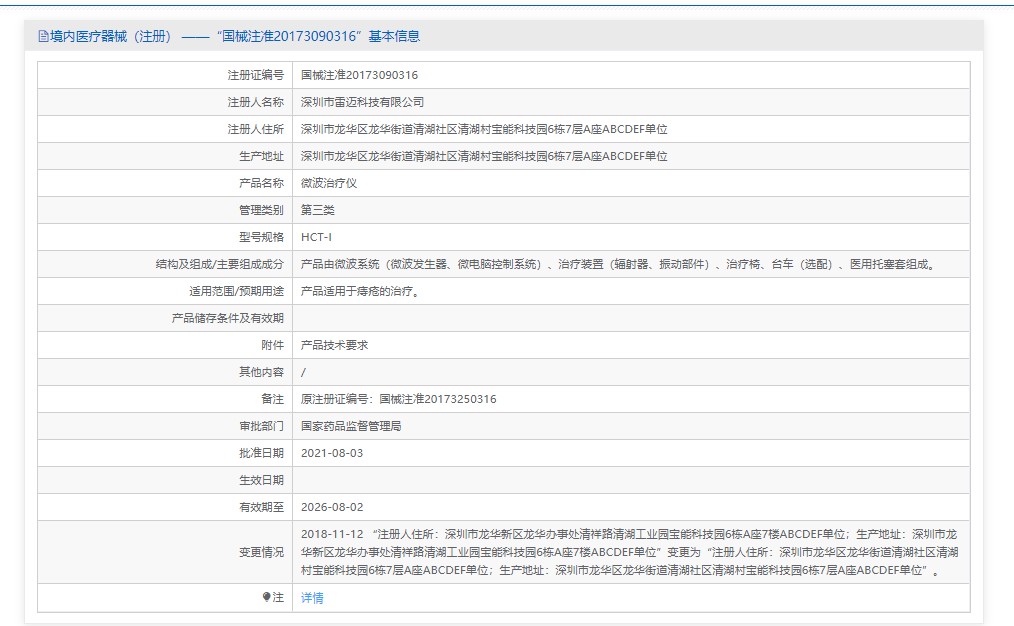The width and height of the screenshot is (1014, 626).
Task: Click the document icon before 境内医疗器械 header
Action: 43,36
